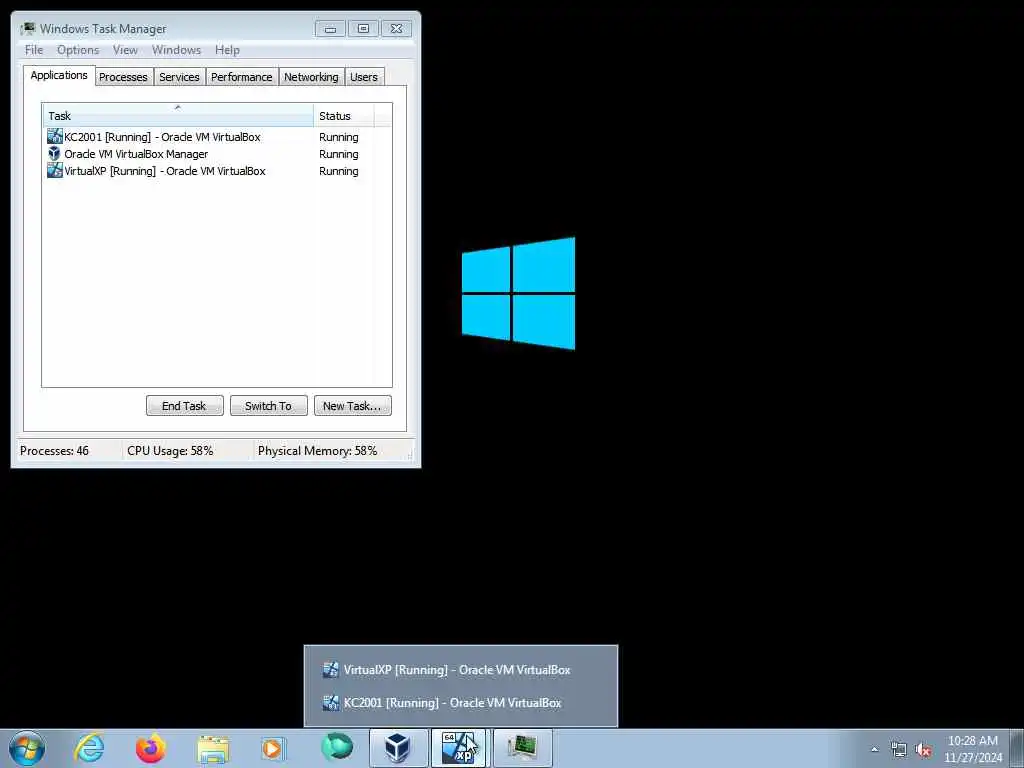Click CPU Usage: 58% status entry
Viewport: 1024px width, 768px height.
(x=170, y=451)
